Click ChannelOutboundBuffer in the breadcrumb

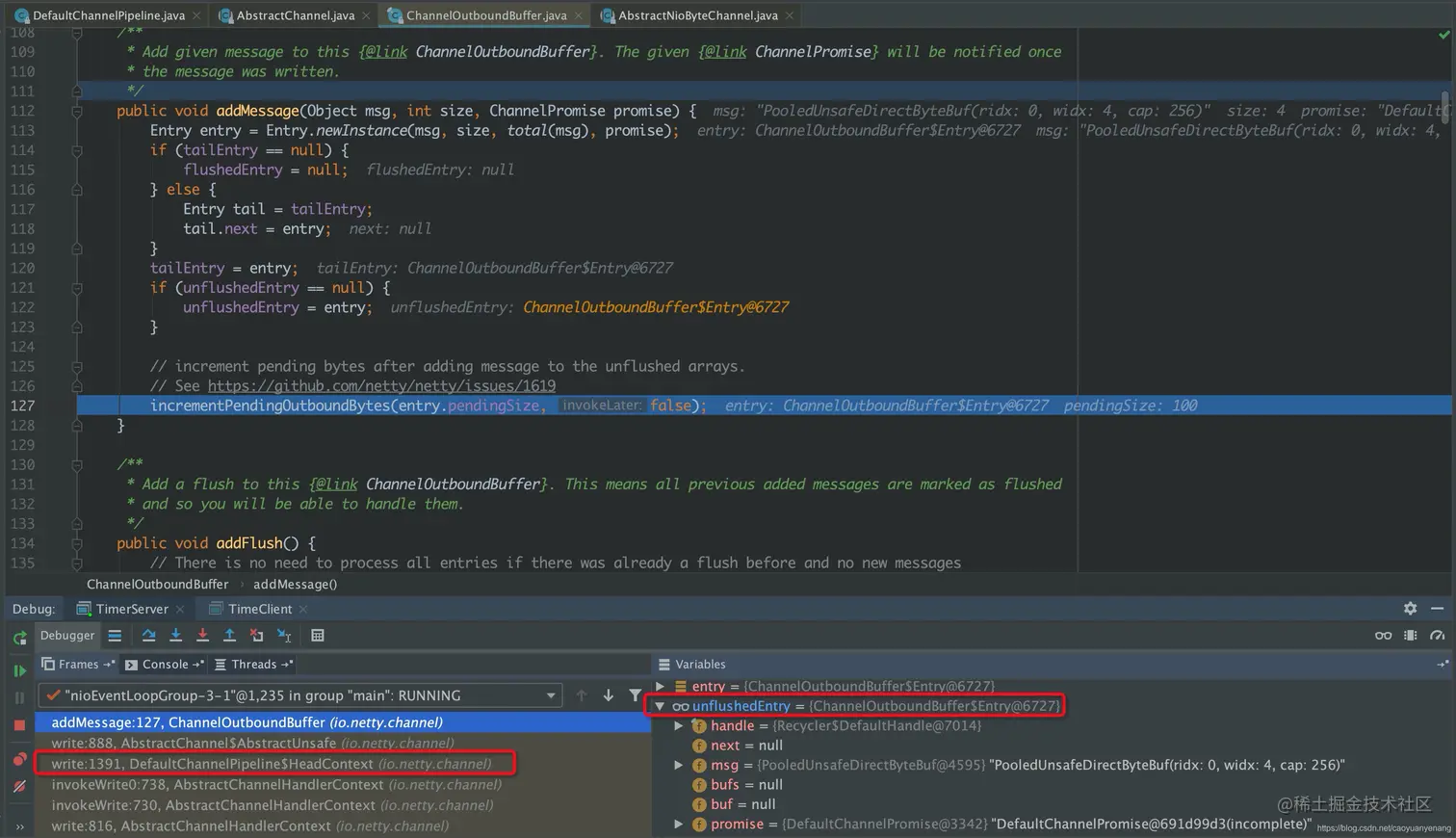[158, 585]
